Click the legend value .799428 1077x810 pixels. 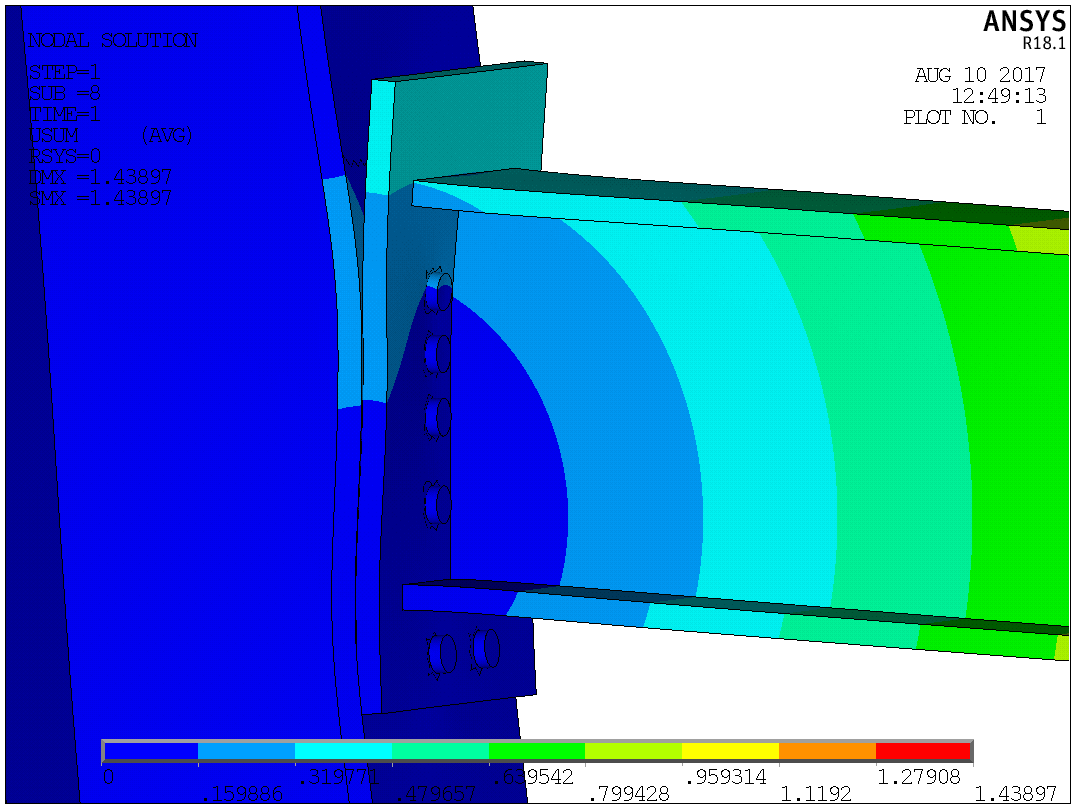tap(629, 794)
